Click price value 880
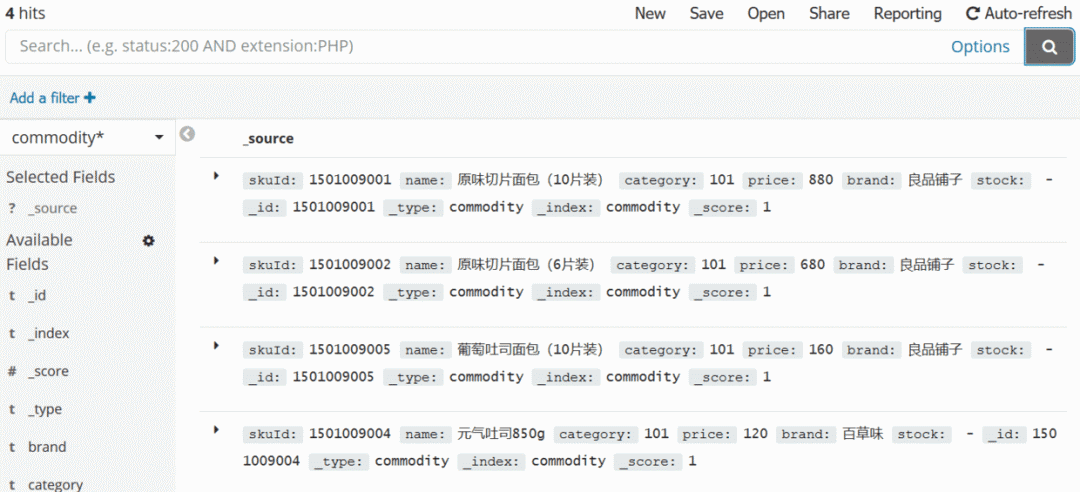The height and width of the screenshot is (492, 1080). click(821, 181)
